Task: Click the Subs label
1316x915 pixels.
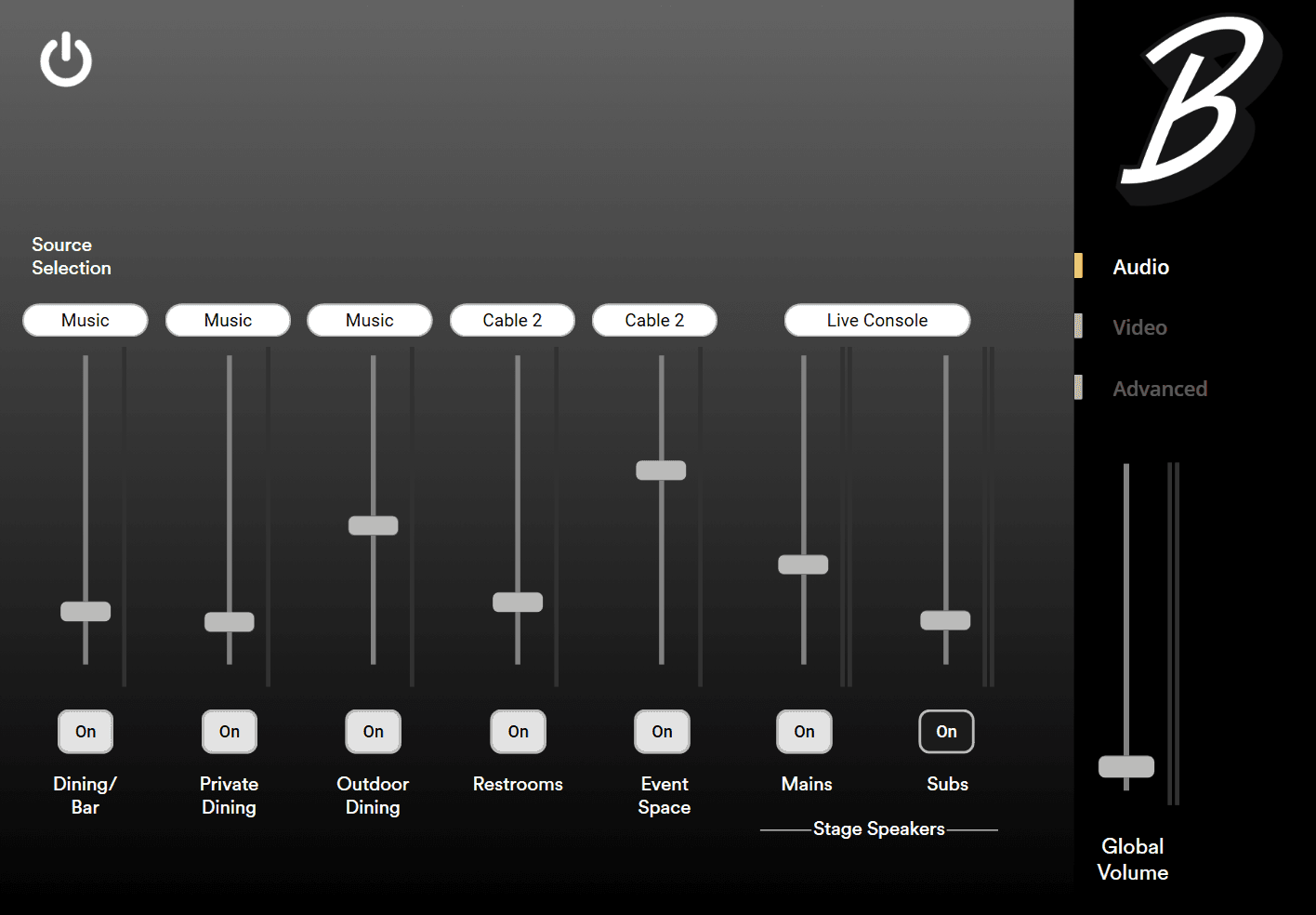Action: [x=947, y=784]
